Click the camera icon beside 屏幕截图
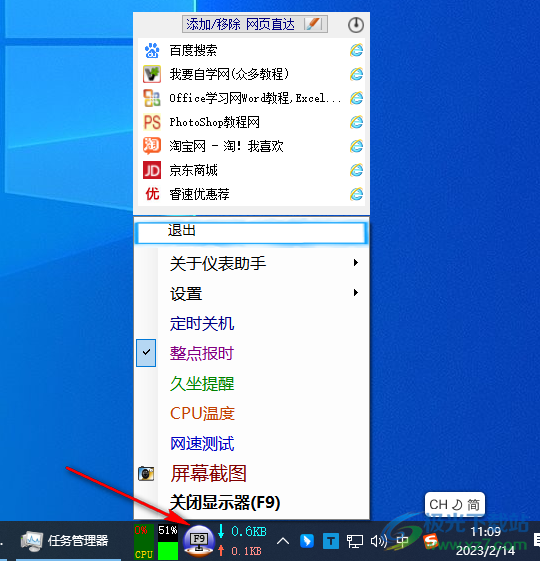 146,474
